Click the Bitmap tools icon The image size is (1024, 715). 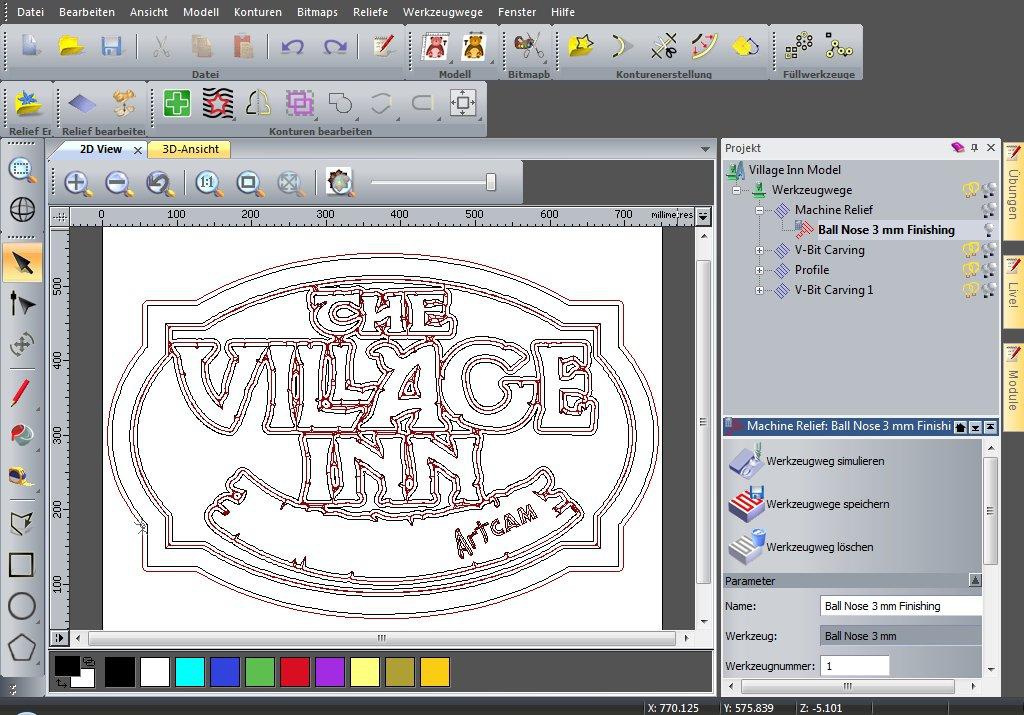pyautogui.click(x=528, y=46)
